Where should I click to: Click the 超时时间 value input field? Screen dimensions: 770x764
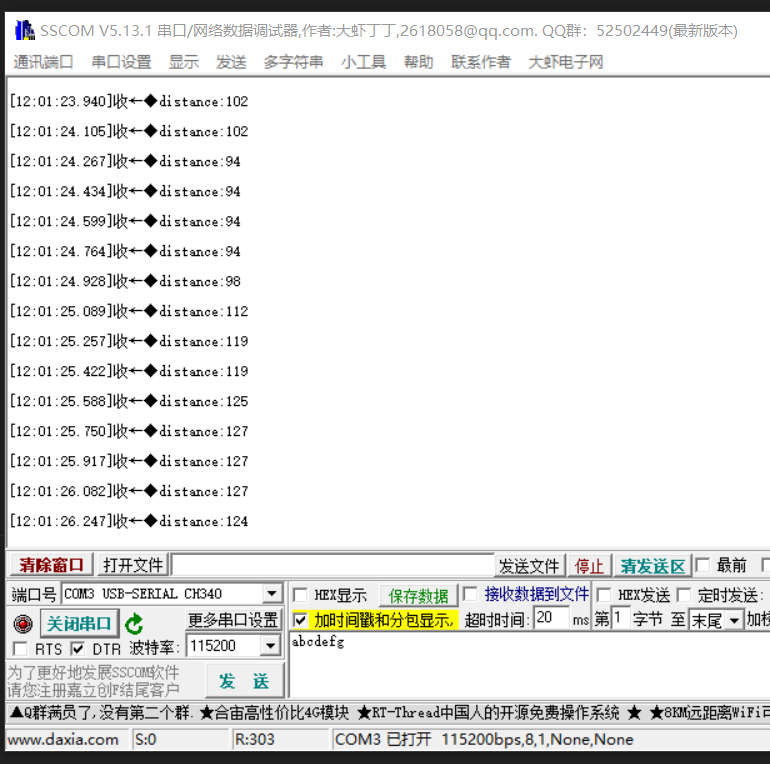point(550,619)
